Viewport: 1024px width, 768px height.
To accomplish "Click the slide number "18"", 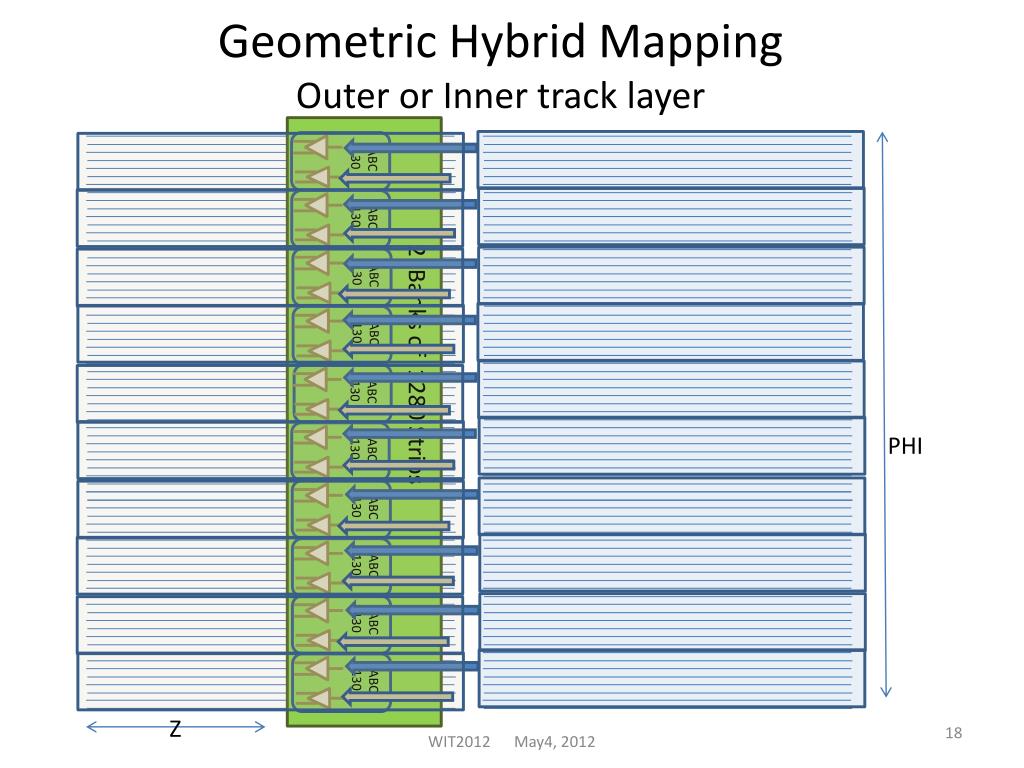I will coord(953,733).
